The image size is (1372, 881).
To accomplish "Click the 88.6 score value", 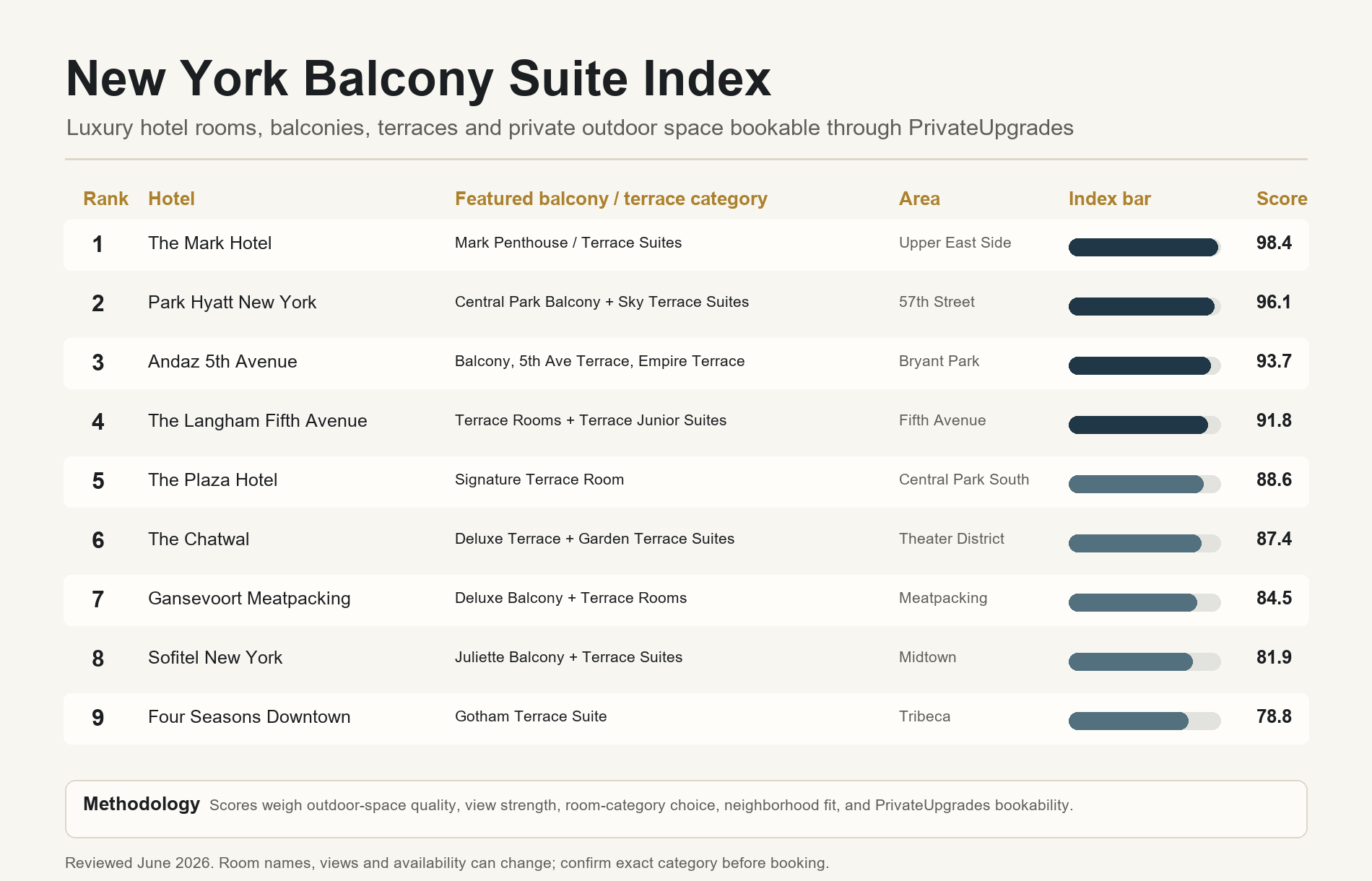I will click(x=1274, y=479).
